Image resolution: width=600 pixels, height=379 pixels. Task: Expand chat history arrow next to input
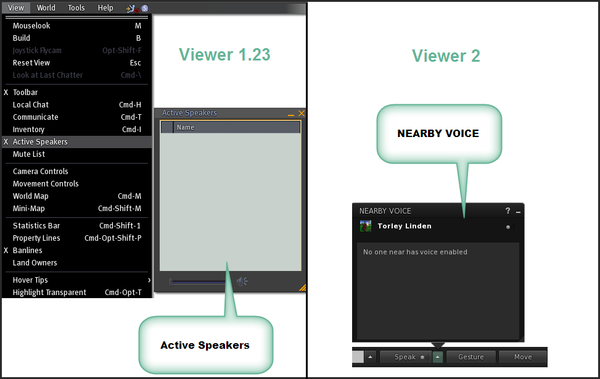point(370,357)
